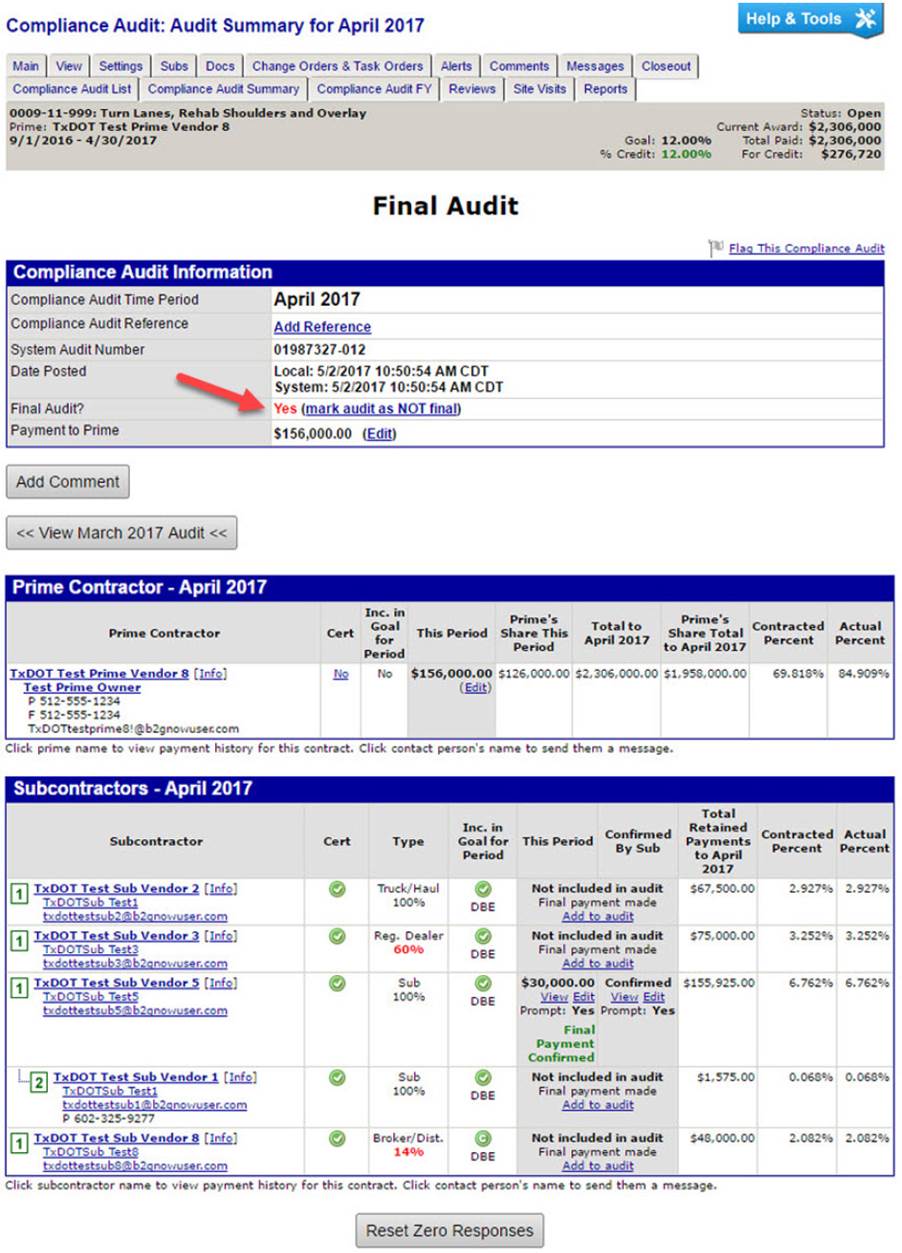Click green Cert checkmark for Sub Vendor 5
The height and width of the screenshot is (1253, 902).
337,983
